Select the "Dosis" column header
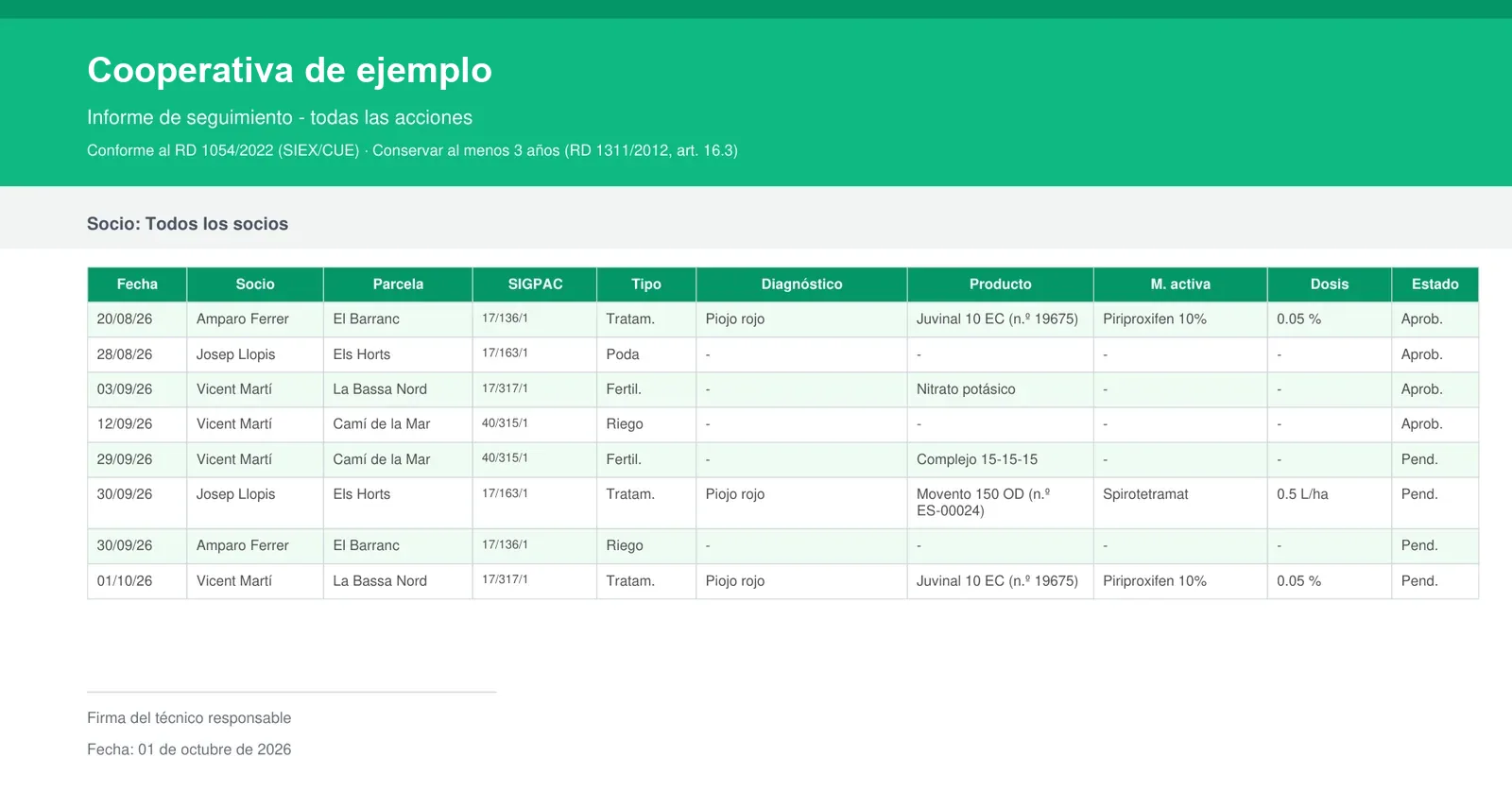1512x809 pixels. click(1330, 284)
